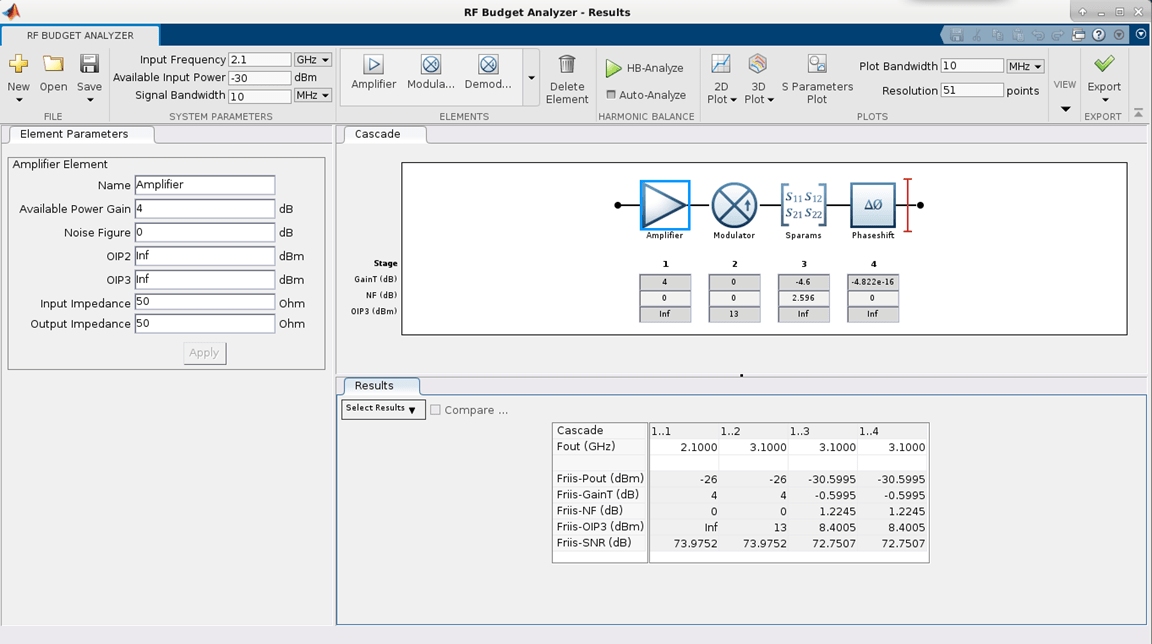Expand the elements gallery dropdown arrow
1152x644 pixels.
point(531,78)
